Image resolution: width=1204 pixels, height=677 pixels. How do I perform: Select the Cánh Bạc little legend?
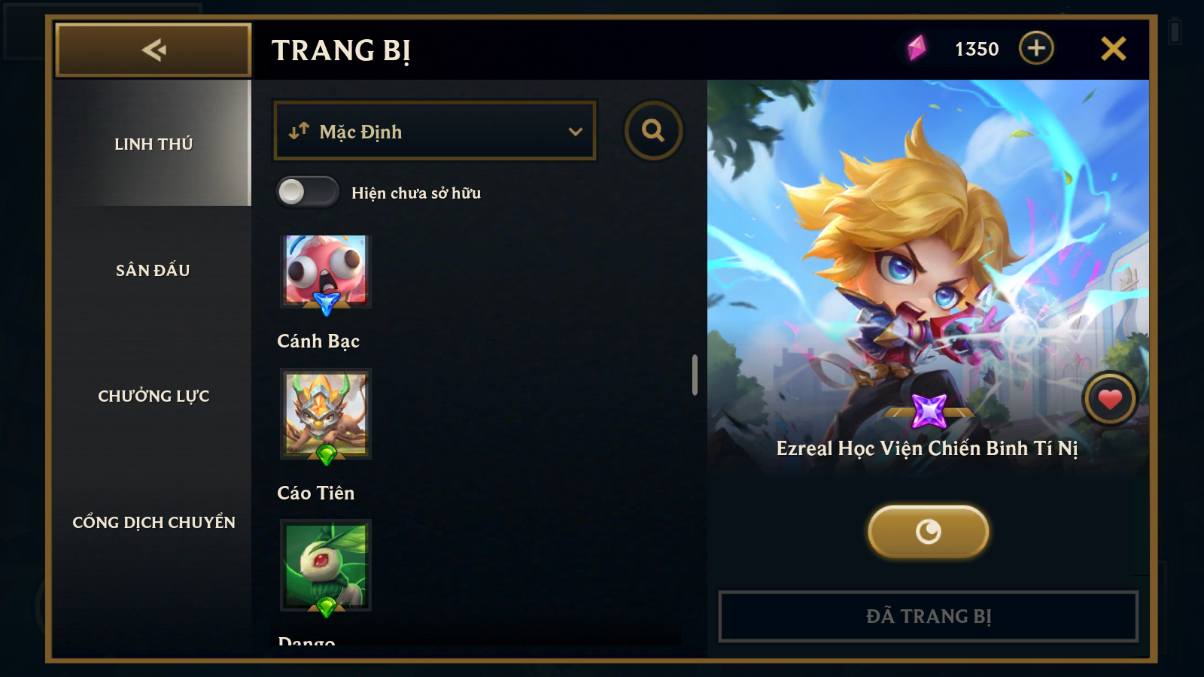click(x=326, y=271)
